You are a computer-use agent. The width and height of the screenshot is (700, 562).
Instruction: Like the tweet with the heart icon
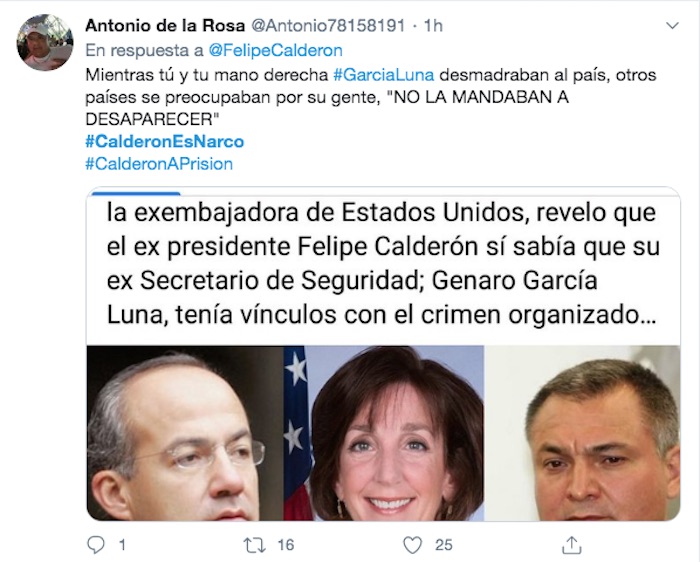[412, 545]
